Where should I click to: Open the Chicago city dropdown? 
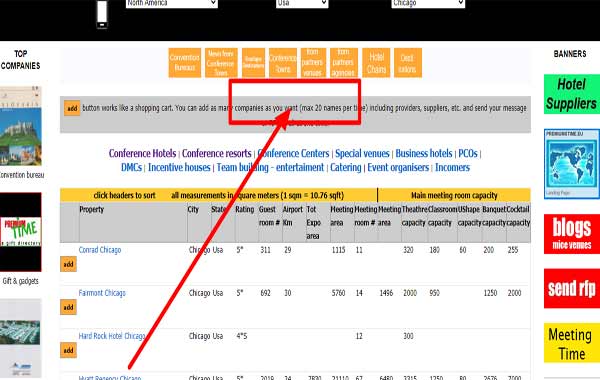pyautogui.click(x=428, y=3)
